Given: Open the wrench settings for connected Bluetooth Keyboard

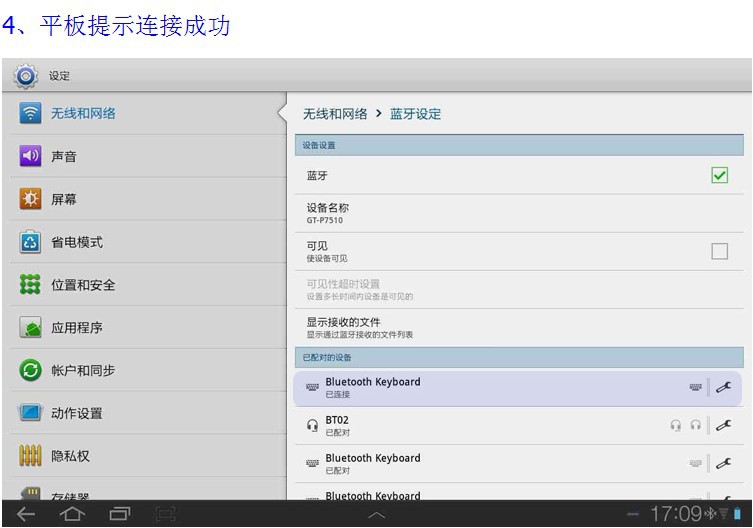Looking at the screenshot, I should coord(724,387).
